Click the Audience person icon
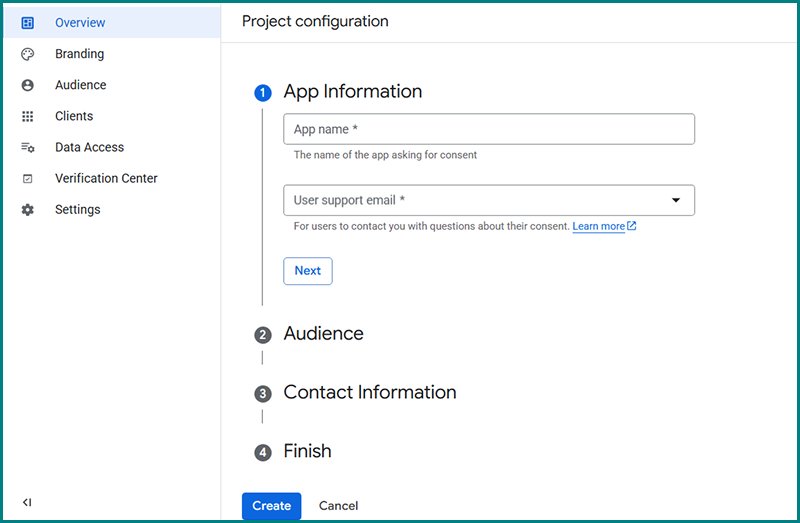This screenshot has height=523, width=800. (28, 85)
